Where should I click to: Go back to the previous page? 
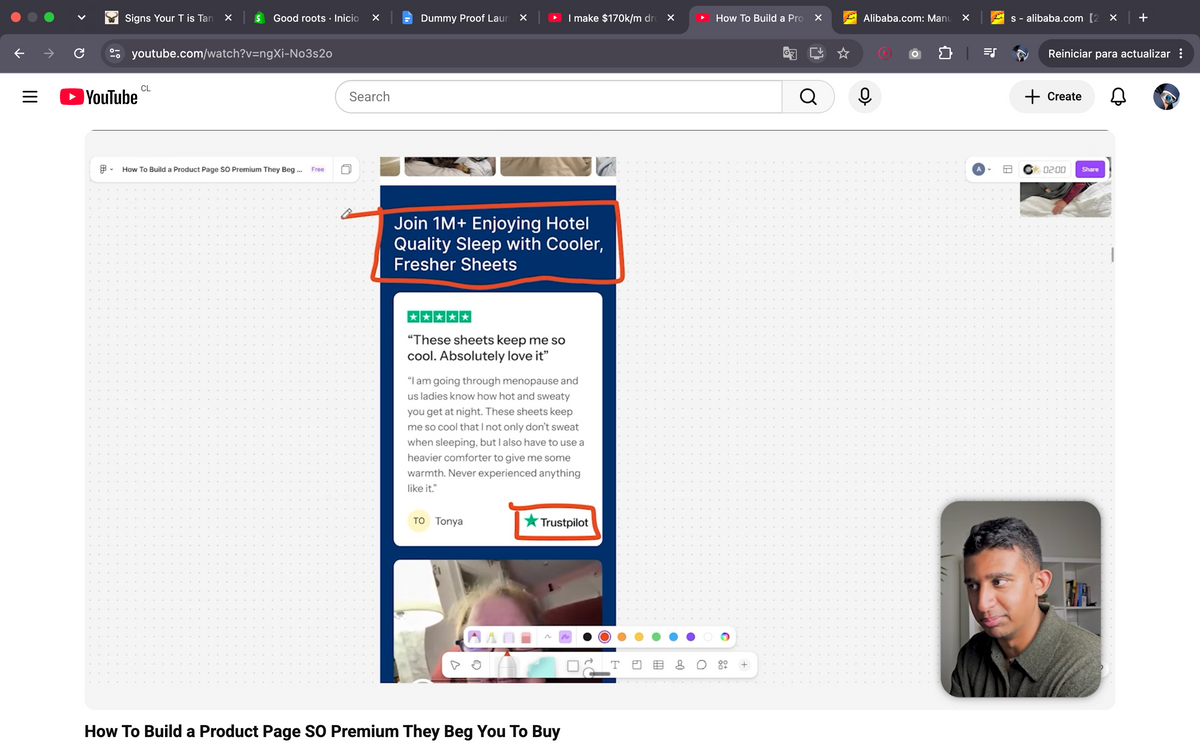point(20,53)
